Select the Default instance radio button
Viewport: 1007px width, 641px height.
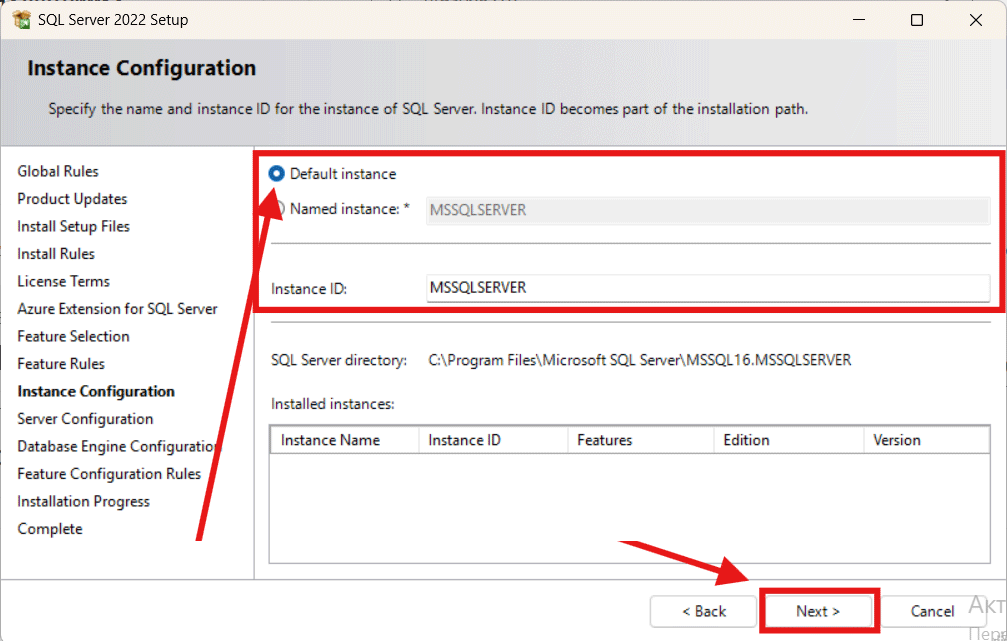point(277,174)
